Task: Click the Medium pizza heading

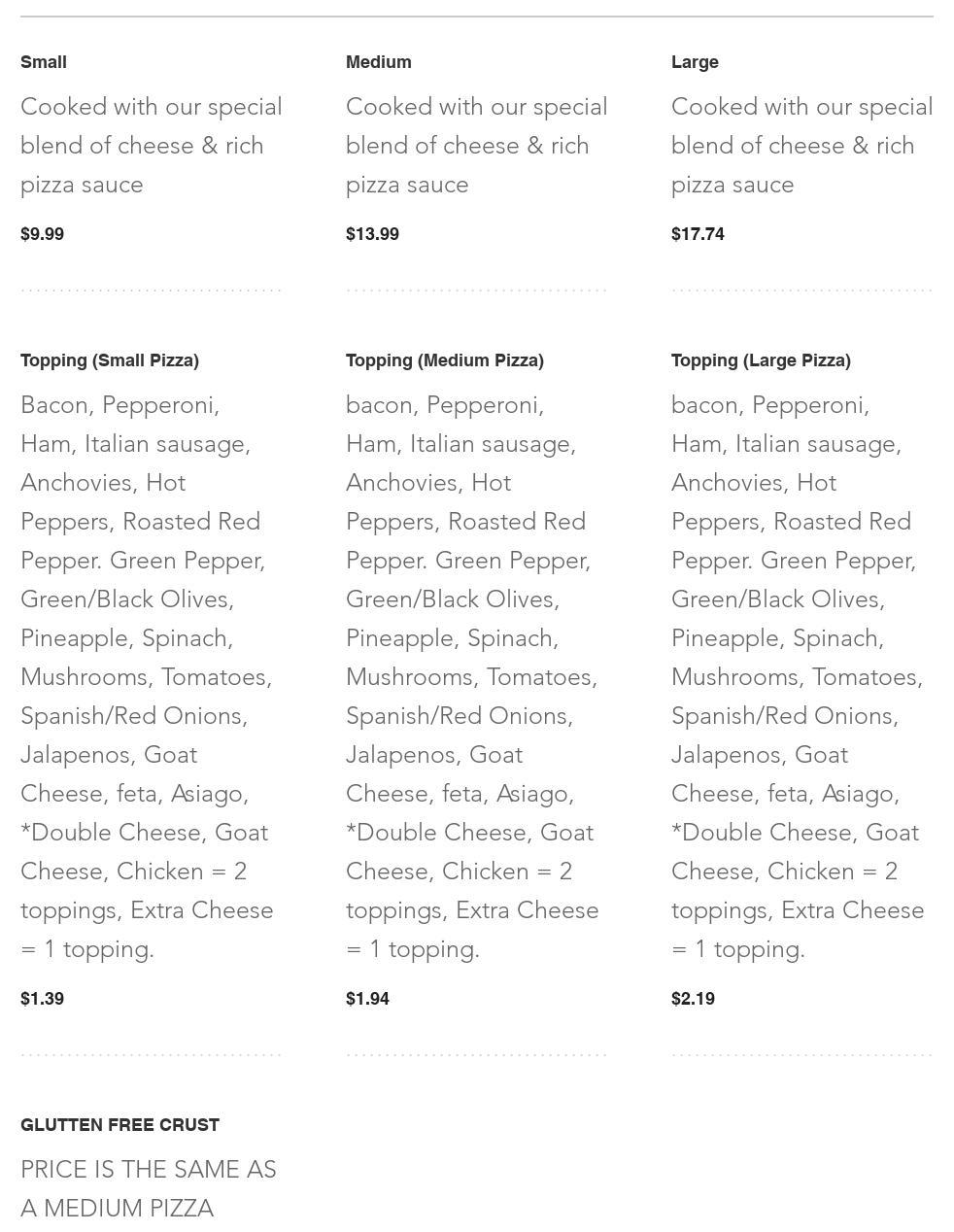Action: tap(378, 62)
